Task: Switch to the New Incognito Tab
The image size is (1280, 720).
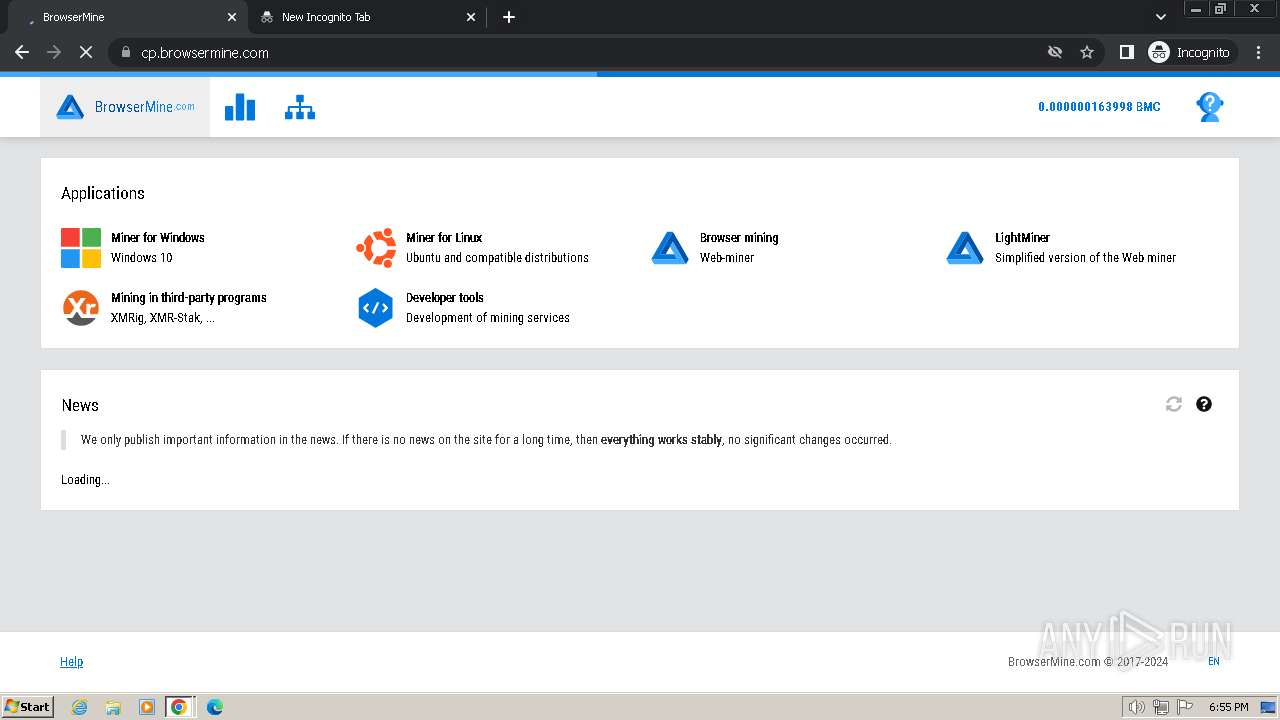Action: [x=365, y=17]
